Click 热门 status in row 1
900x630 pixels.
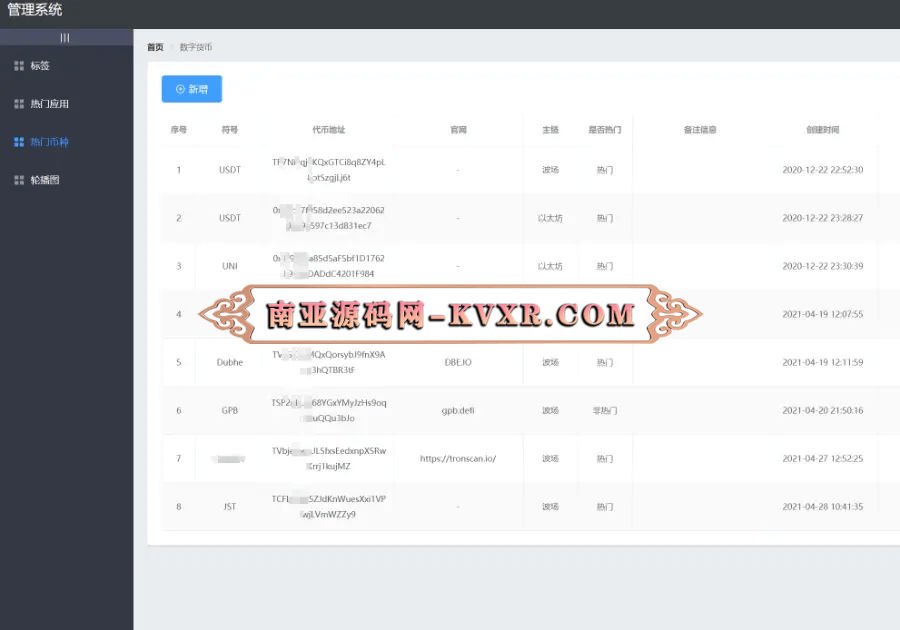click(x=604, y=170)
